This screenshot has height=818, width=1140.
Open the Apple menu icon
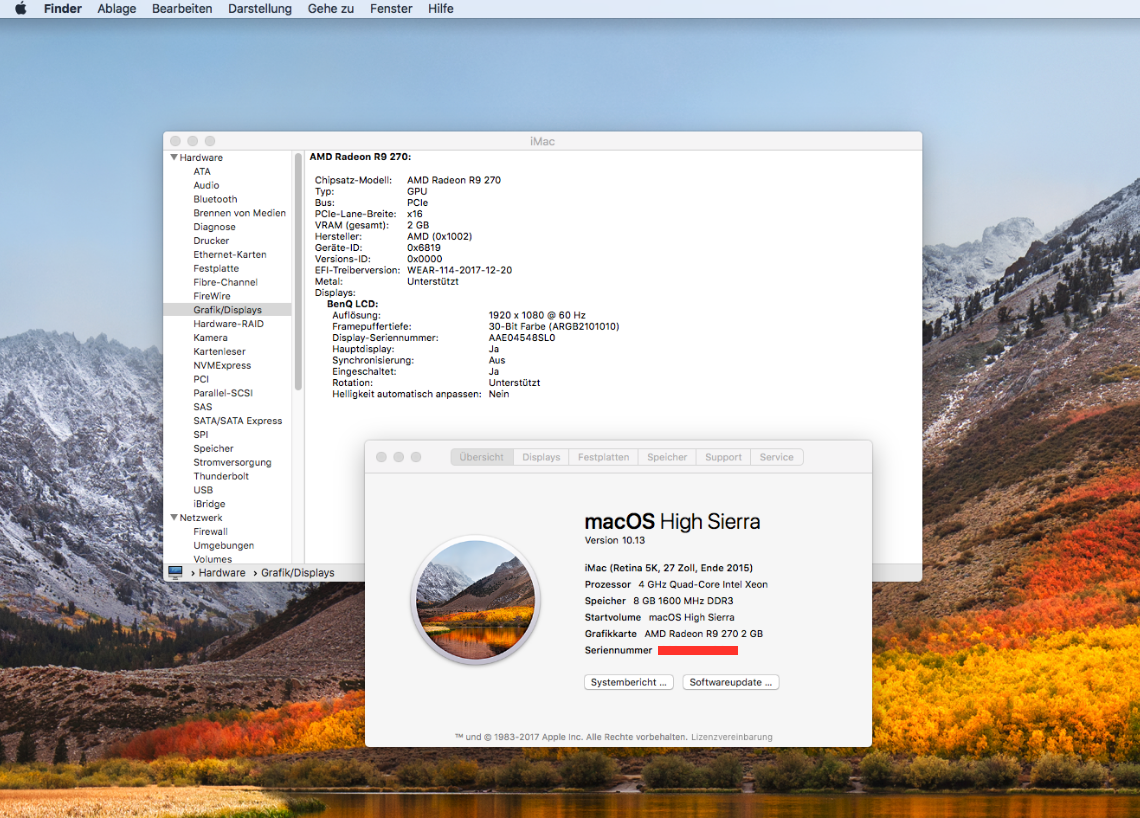click(x=20, y=9)
